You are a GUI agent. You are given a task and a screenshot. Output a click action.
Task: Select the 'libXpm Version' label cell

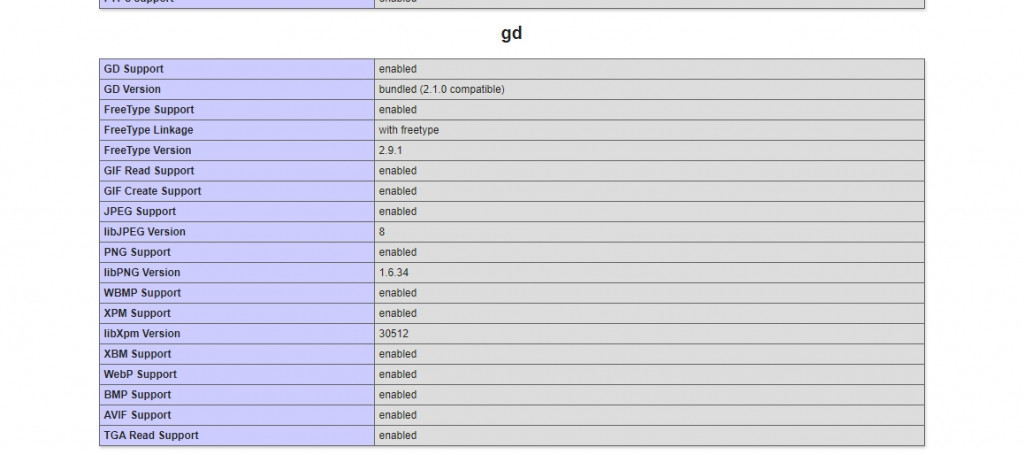(237, 334)
